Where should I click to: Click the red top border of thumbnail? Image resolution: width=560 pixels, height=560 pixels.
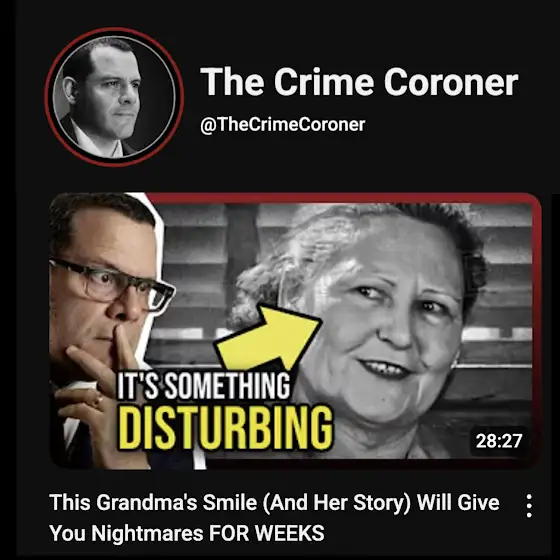coord(343,198)
